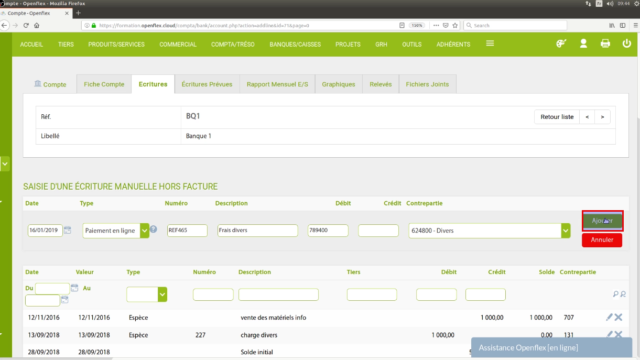Delete the 'vente des matériels info' row
This screenshot has height=360, width=640.
pyautogui.click(x=618, y=317)
